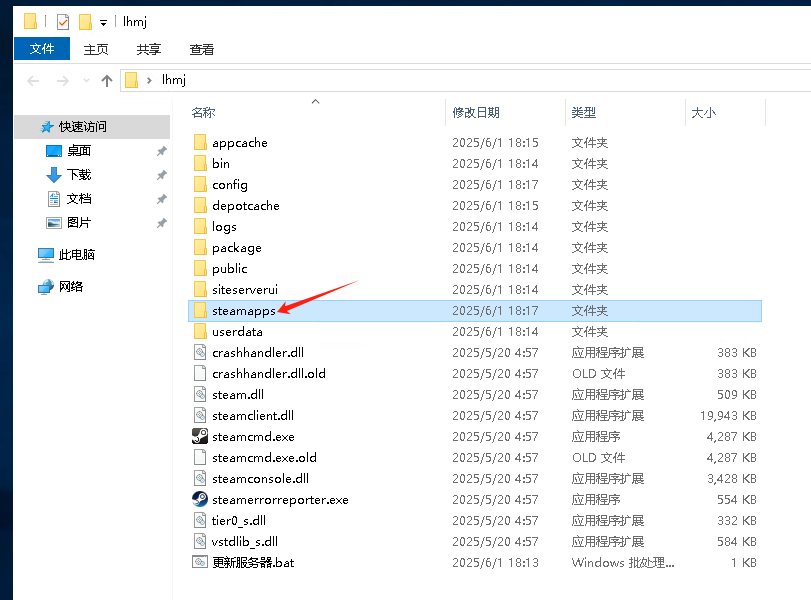
Task: Select the steamapps folder icon
Action: [x=200, y=310]
